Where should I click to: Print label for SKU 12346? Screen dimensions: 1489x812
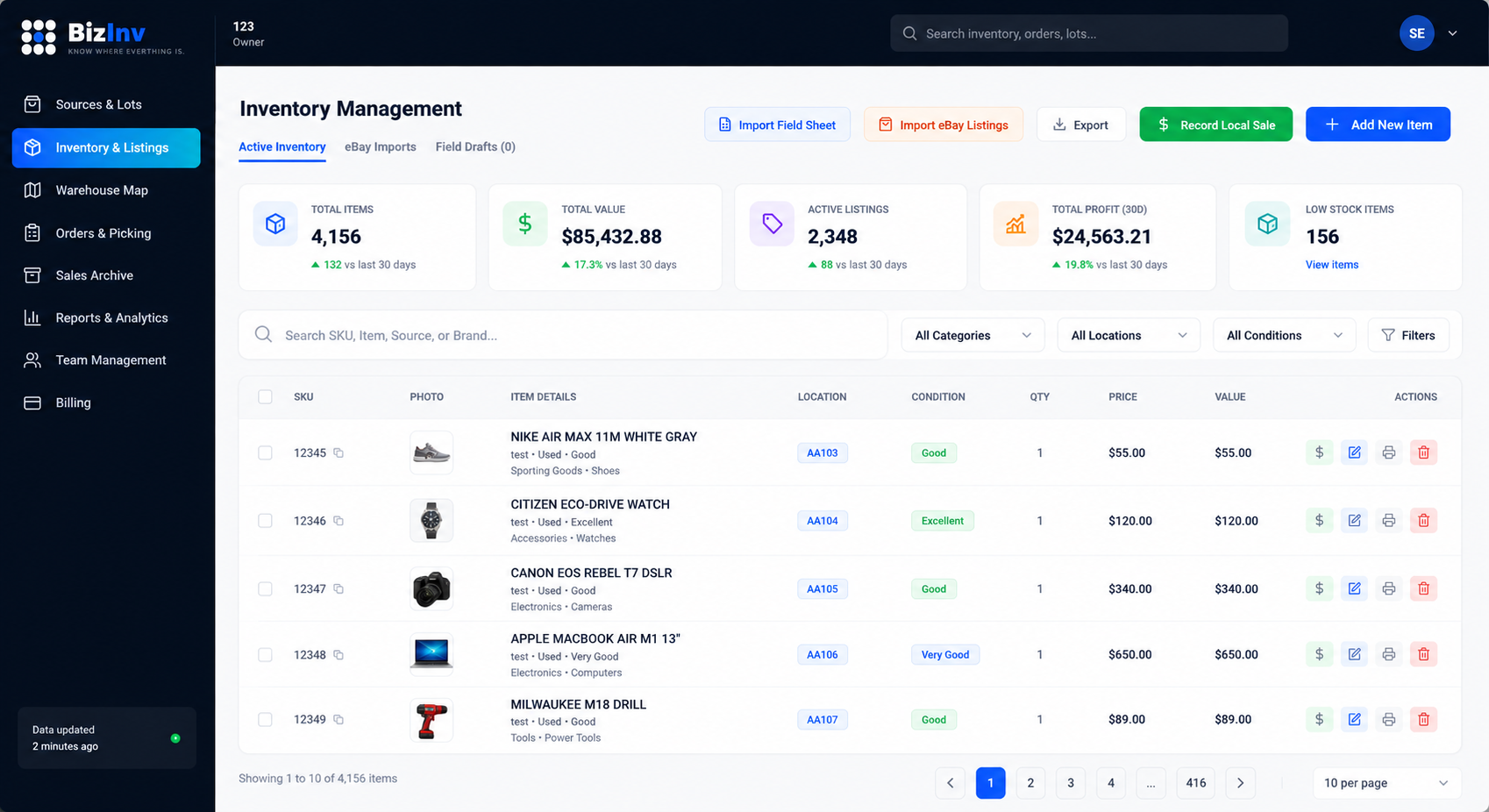(x=1389, y=521)
